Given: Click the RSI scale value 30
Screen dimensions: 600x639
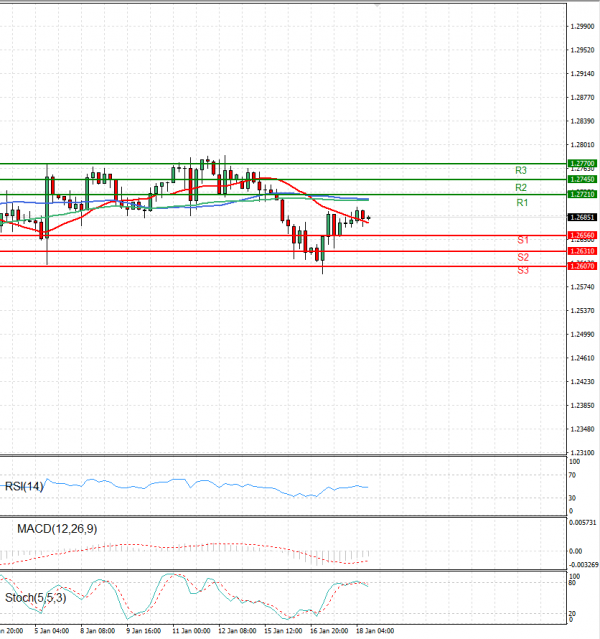Looking at the screenshot, I should coord(572,498).
